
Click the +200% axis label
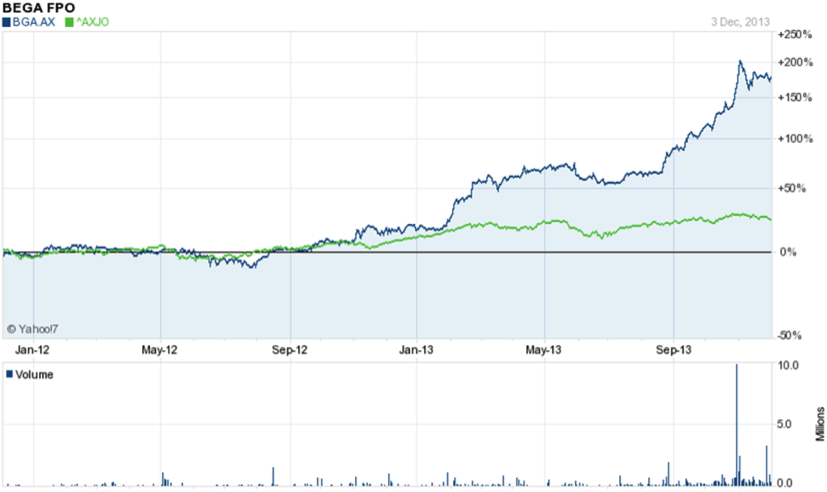(795, 62)
